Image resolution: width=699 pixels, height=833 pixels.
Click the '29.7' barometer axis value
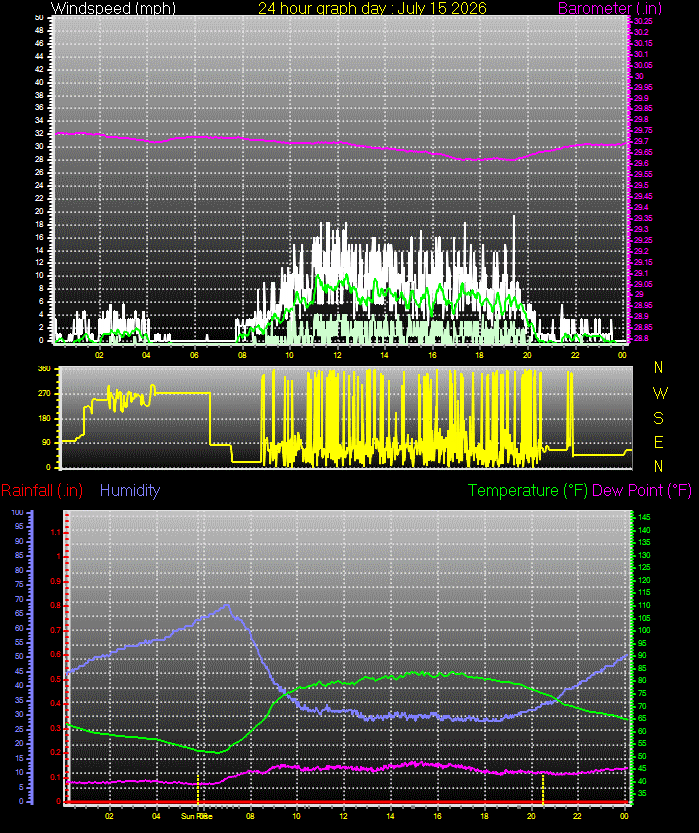click(x=641, y=141)
